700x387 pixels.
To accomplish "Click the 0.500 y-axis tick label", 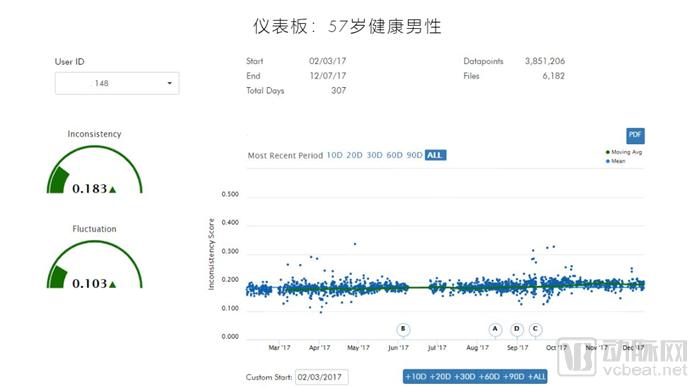I will pos(230,195).
